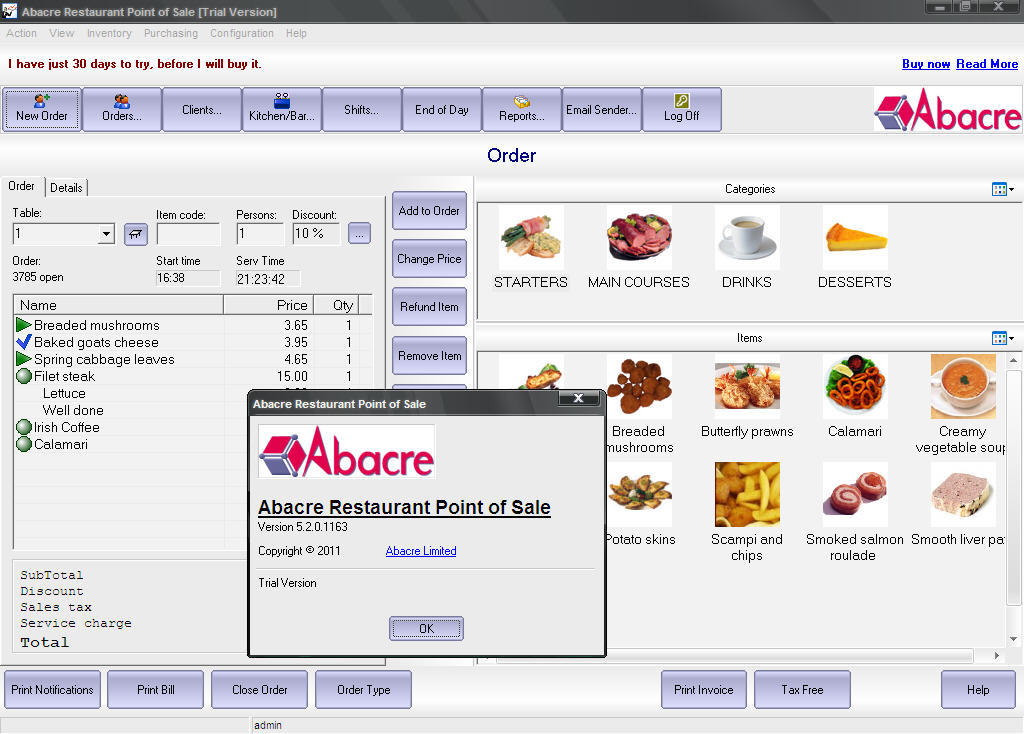Viewport: 1024px width, 734px height.
Task: Follow the Abacre Limited link
Action: (x=421, y=551)
